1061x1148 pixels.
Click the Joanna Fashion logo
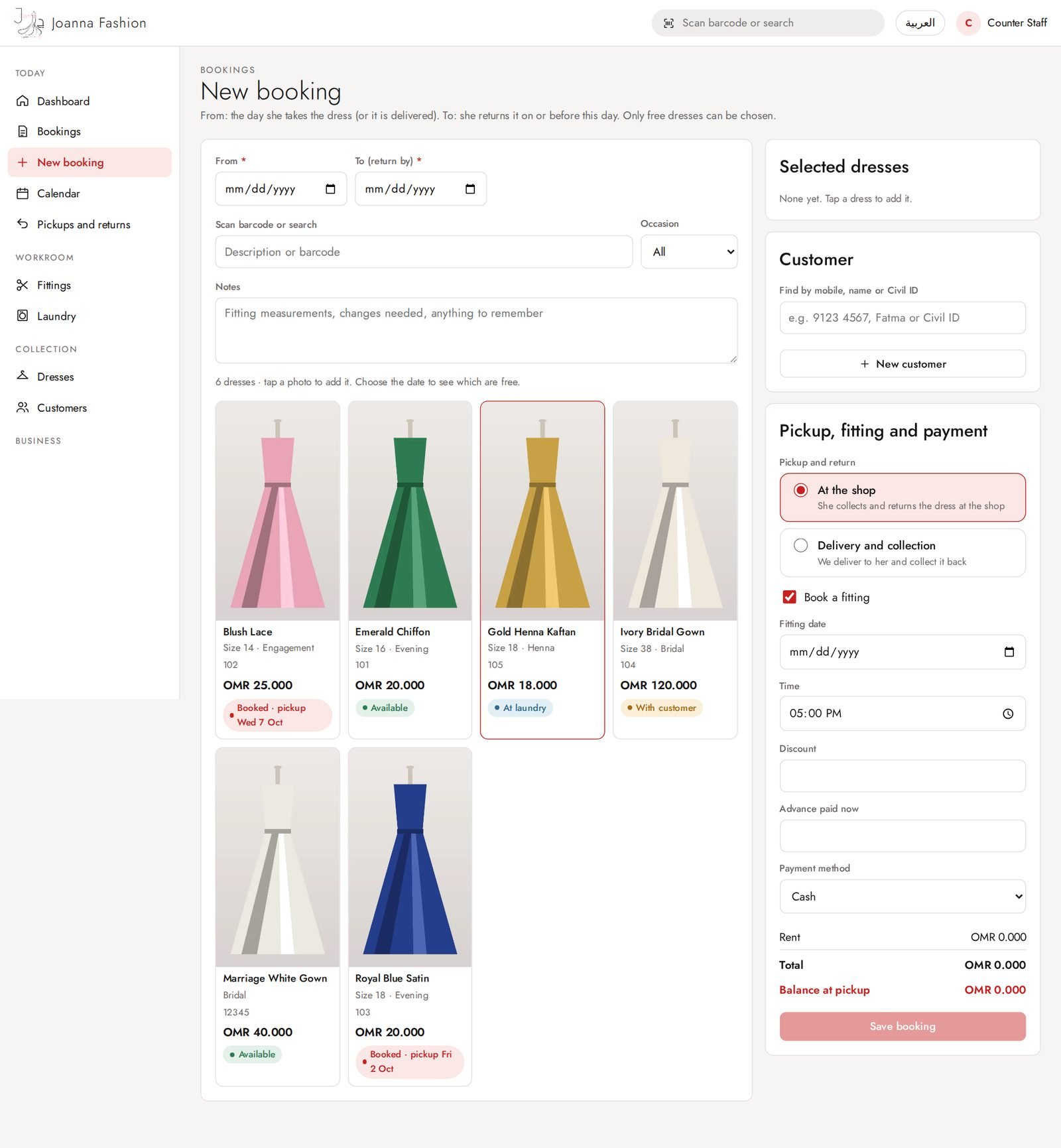[x=80, y=23]
